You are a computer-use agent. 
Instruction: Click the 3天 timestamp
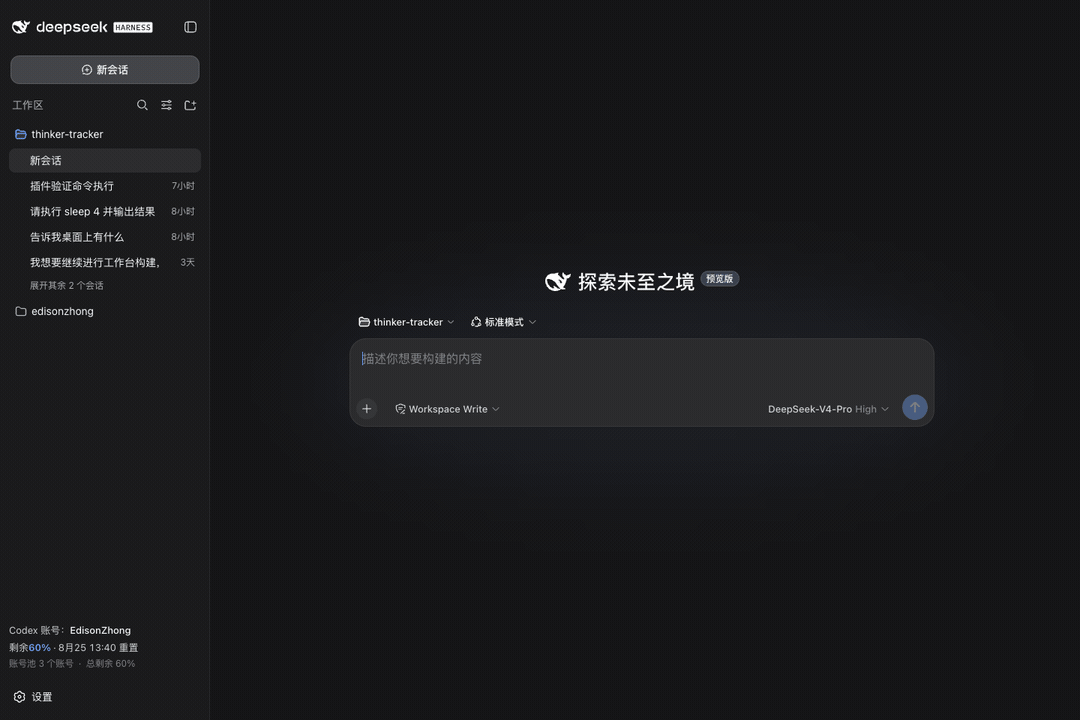pos(187,263)
